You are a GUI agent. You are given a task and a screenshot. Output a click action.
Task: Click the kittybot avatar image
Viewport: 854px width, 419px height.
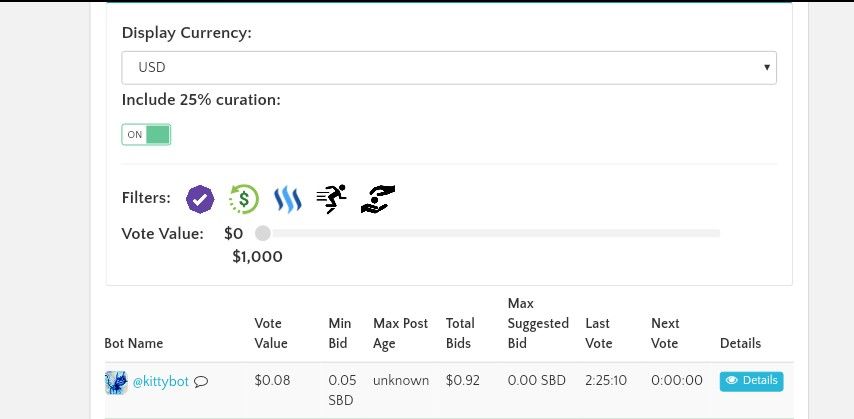(116, 382)
